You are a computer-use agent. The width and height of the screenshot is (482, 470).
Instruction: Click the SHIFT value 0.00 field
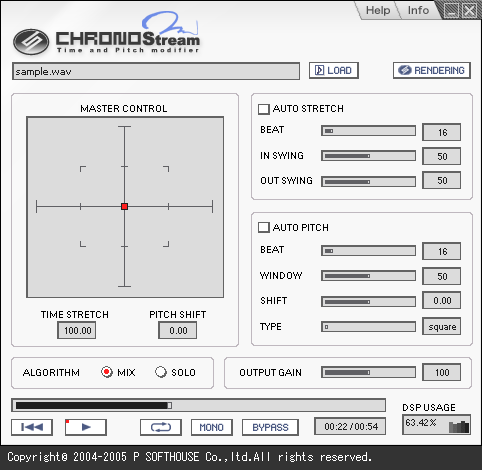442,300
